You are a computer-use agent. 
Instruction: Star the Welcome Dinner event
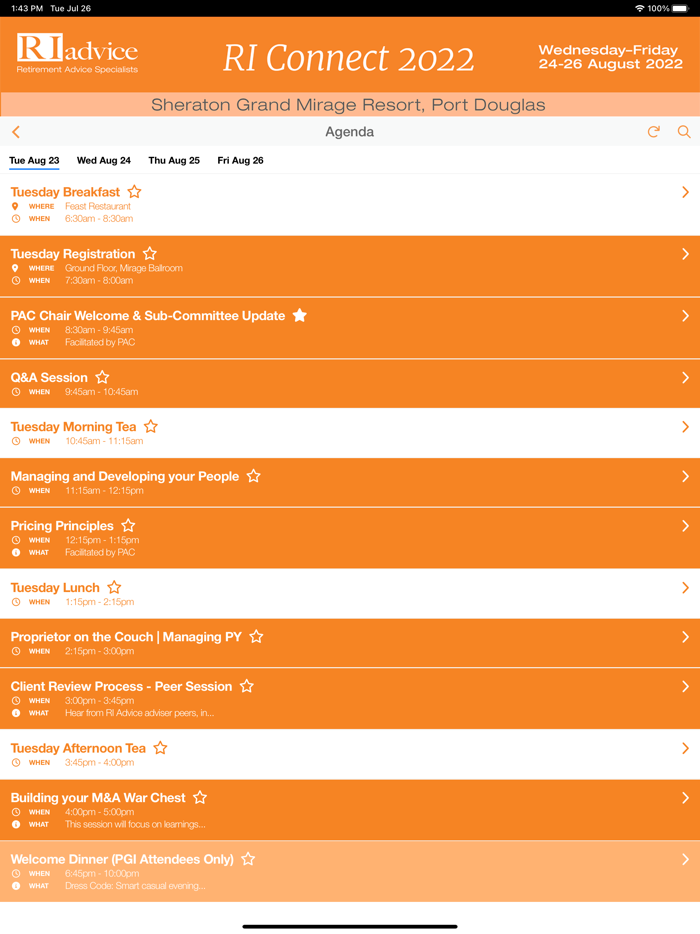(248, 859)
